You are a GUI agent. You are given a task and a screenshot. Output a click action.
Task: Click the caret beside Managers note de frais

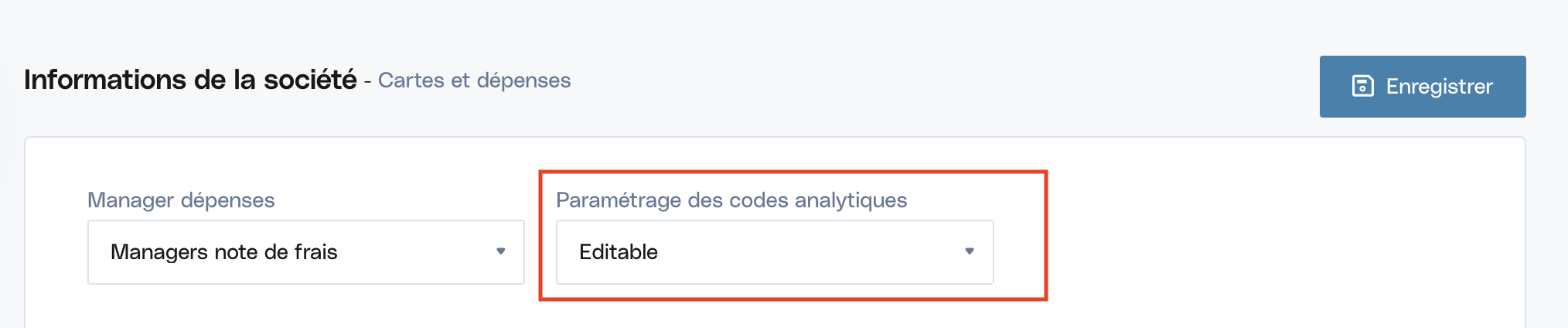tap(501, 251)
